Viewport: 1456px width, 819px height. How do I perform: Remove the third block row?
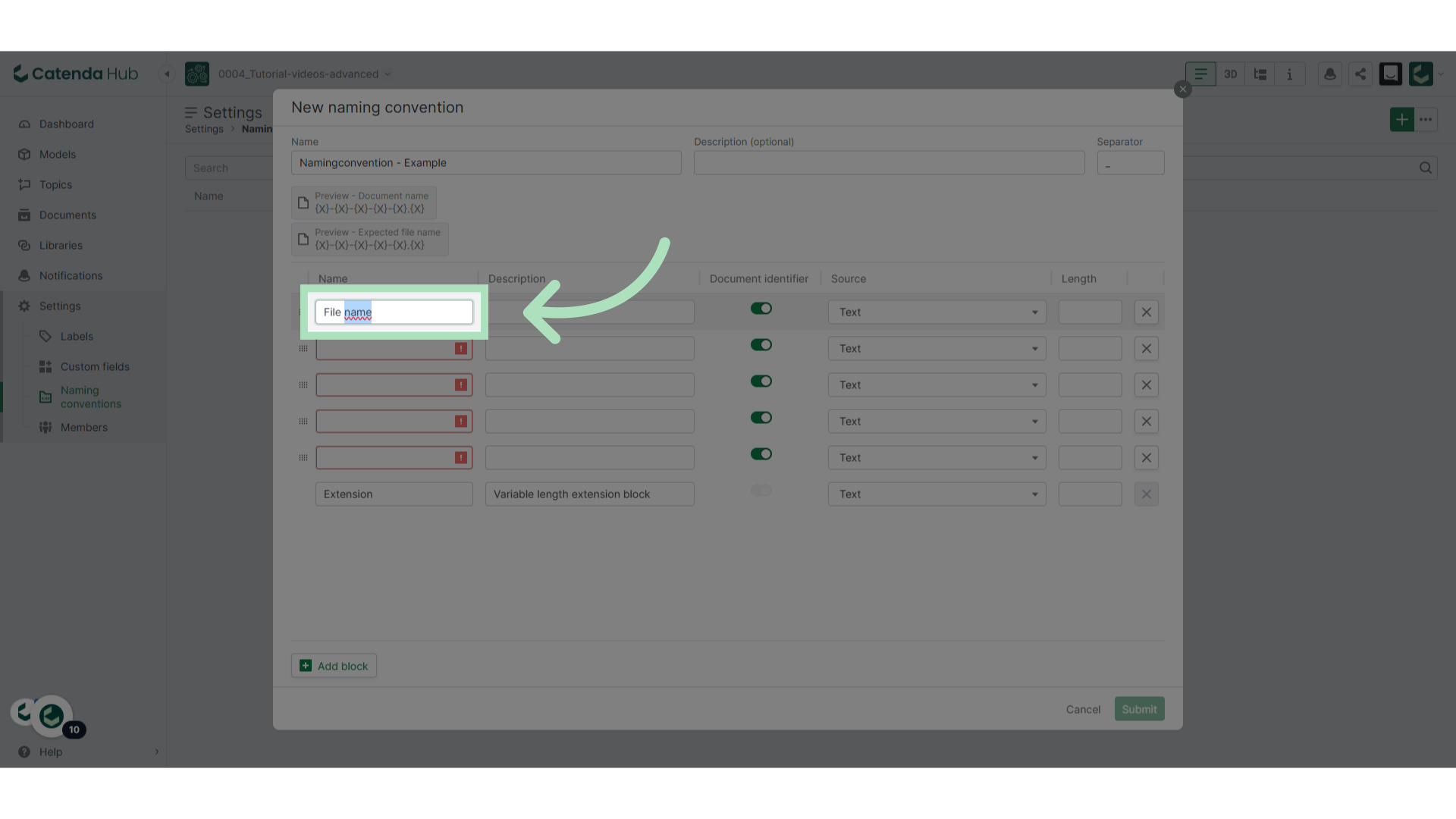[x=1147, y=384]
